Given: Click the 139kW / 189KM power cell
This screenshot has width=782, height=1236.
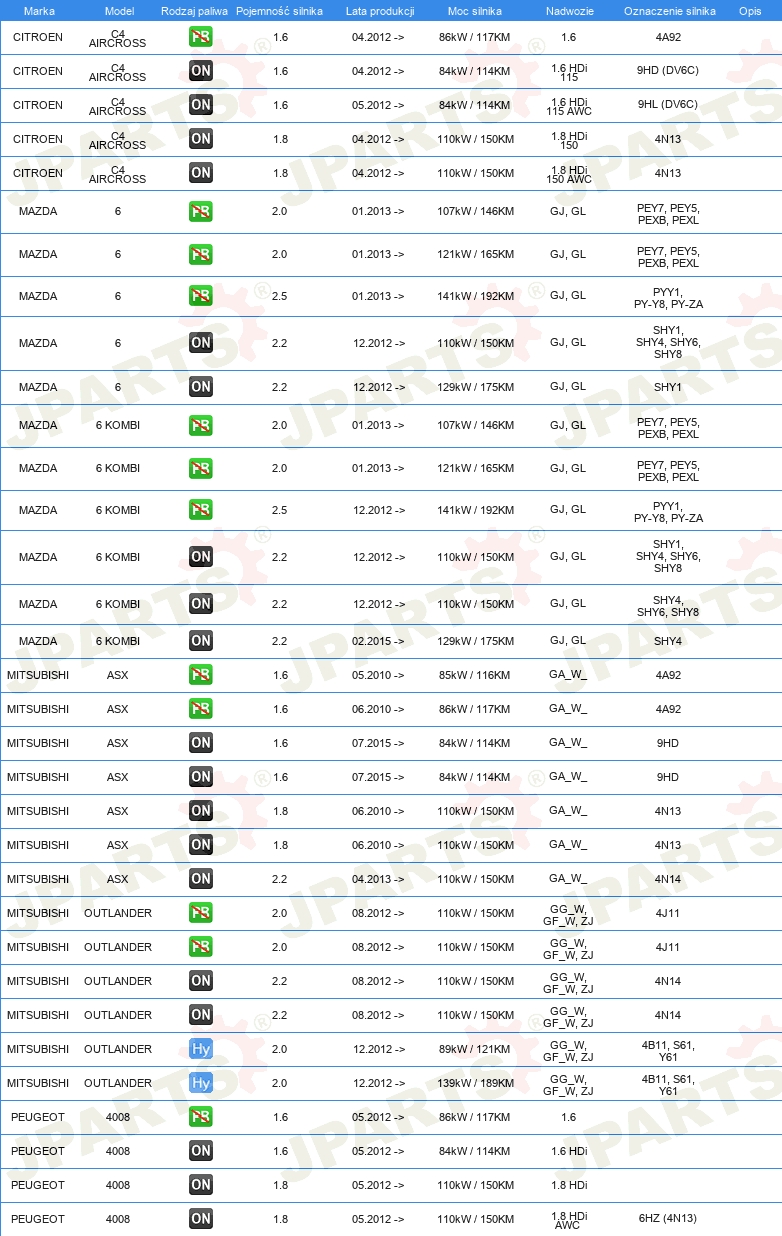Looking at the screenshot, I should click(x=475, y=1083).
